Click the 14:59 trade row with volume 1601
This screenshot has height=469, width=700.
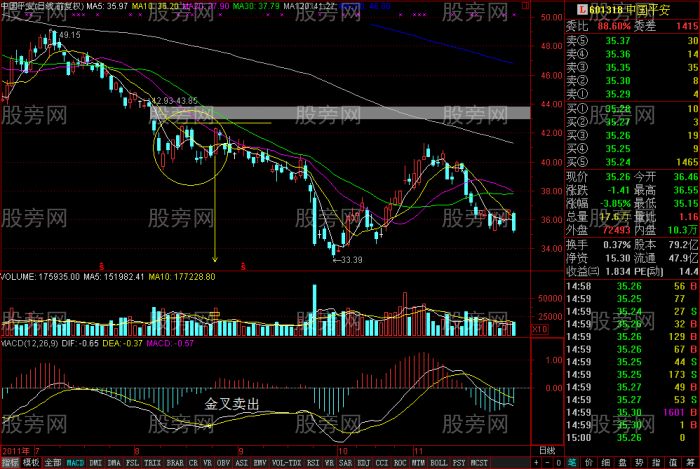click(632, 412)
